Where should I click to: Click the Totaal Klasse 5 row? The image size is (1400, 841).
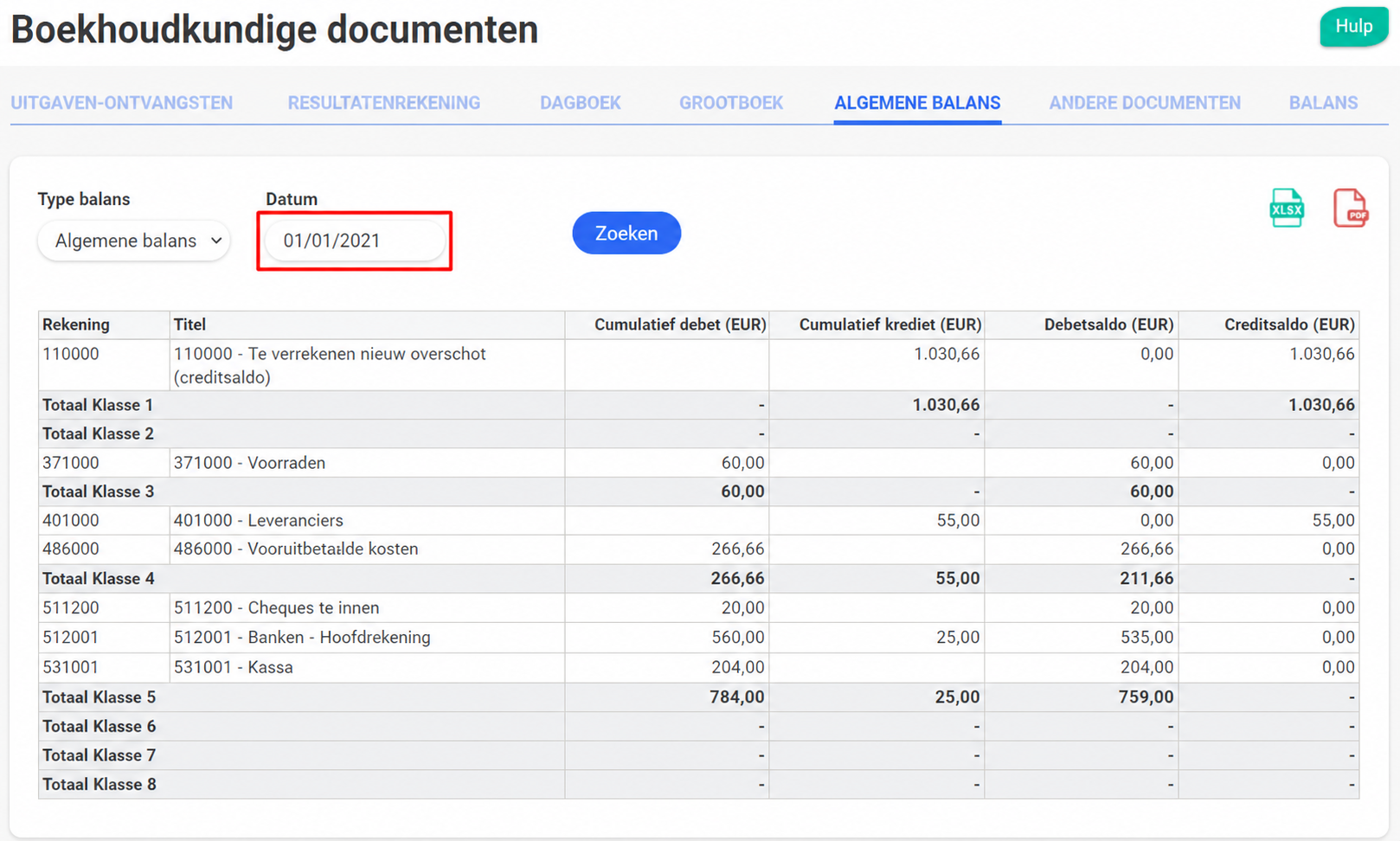coord(698,697)
